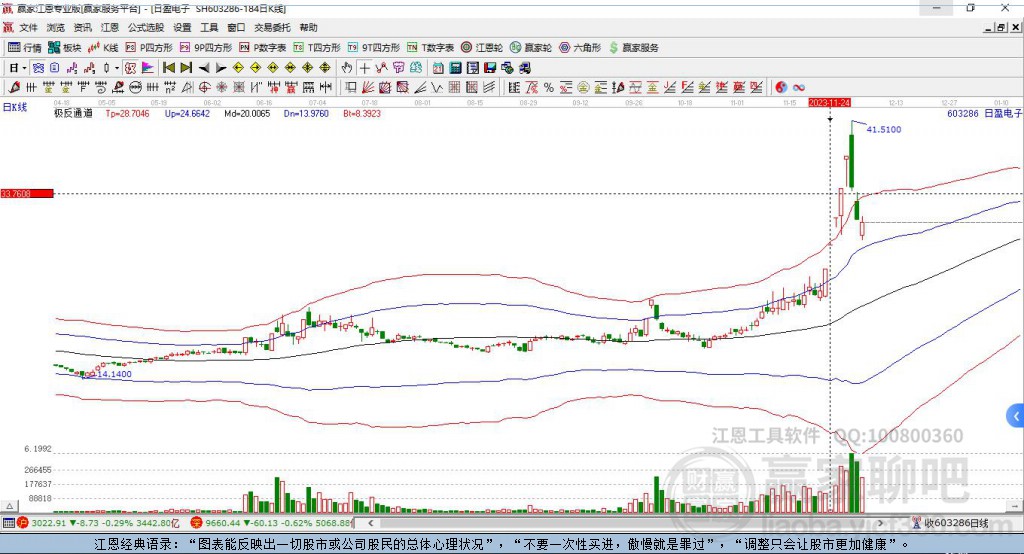
Task: Open the calculator tool icon
Action: 455,68
